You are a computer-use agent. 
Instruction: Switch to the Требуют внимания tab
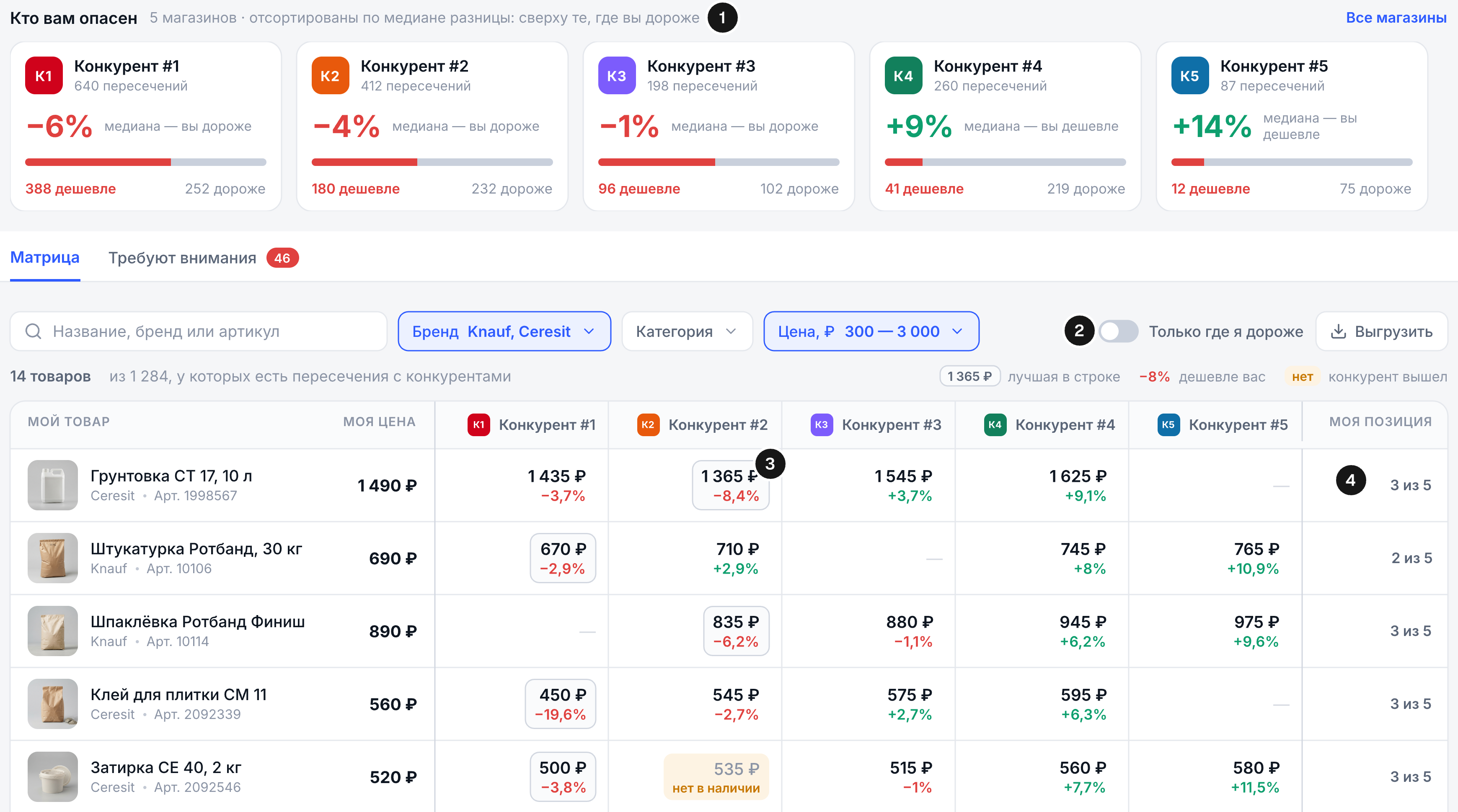pyautogui.click(x=203, y=258)
